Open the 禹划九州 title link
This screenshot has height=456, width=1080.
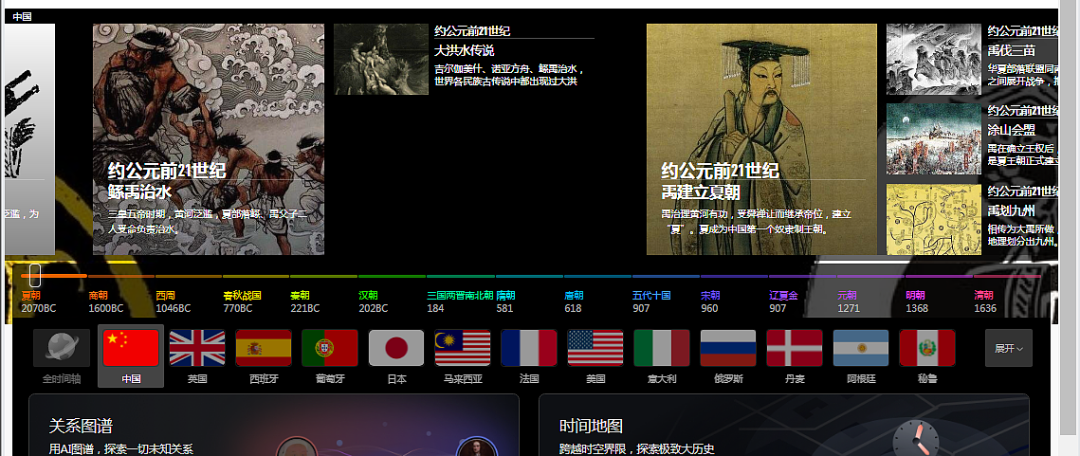click(1012, 210)
